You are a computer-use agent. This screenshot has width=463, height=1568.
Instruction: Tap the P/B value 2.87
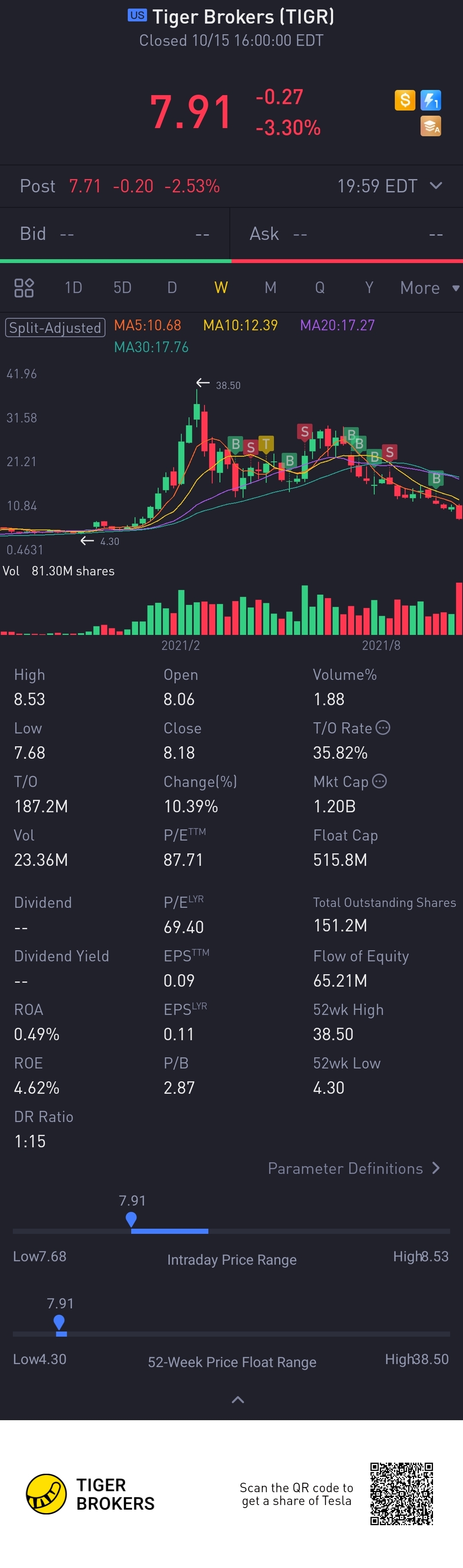179,1088
